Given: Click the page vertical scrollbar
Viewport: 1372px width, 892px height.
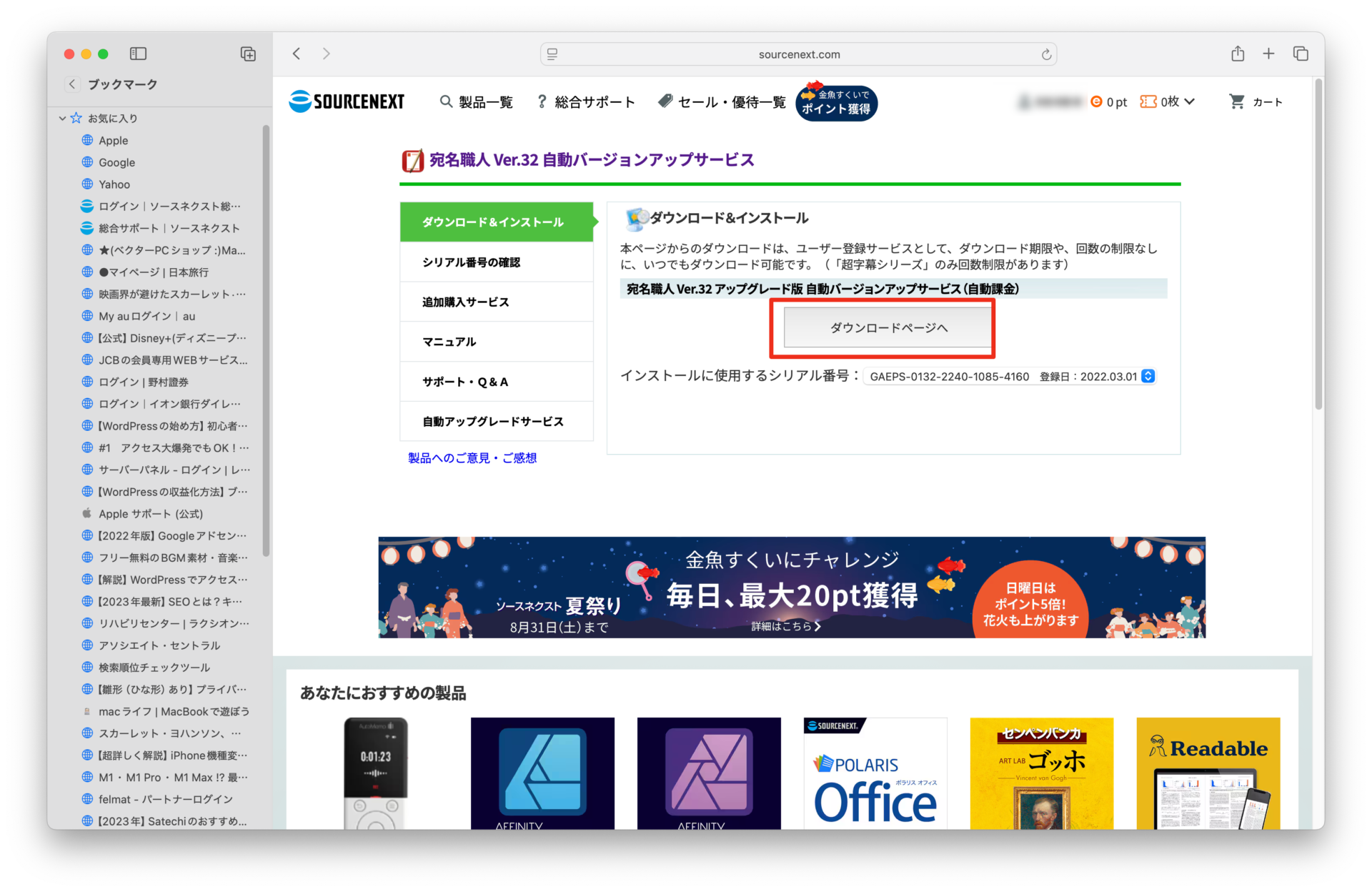Looking at the screenshot, I should (1318, 243).
